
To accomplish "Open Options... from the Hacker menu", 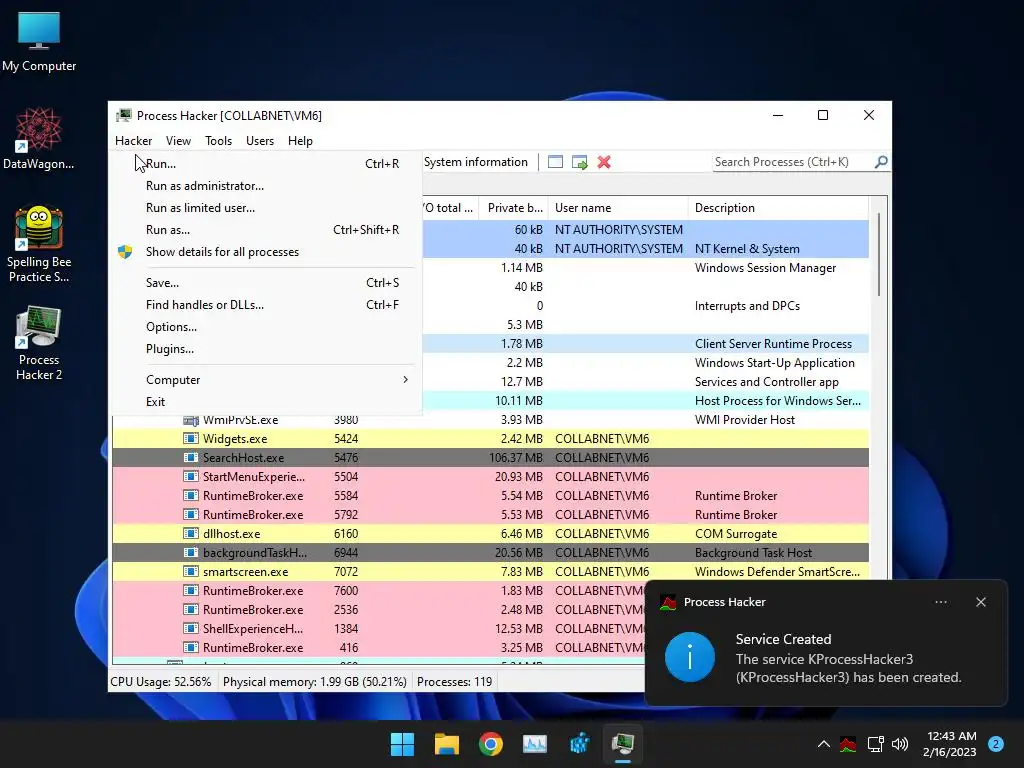I will pyautogui.click(x=265, y=327).
